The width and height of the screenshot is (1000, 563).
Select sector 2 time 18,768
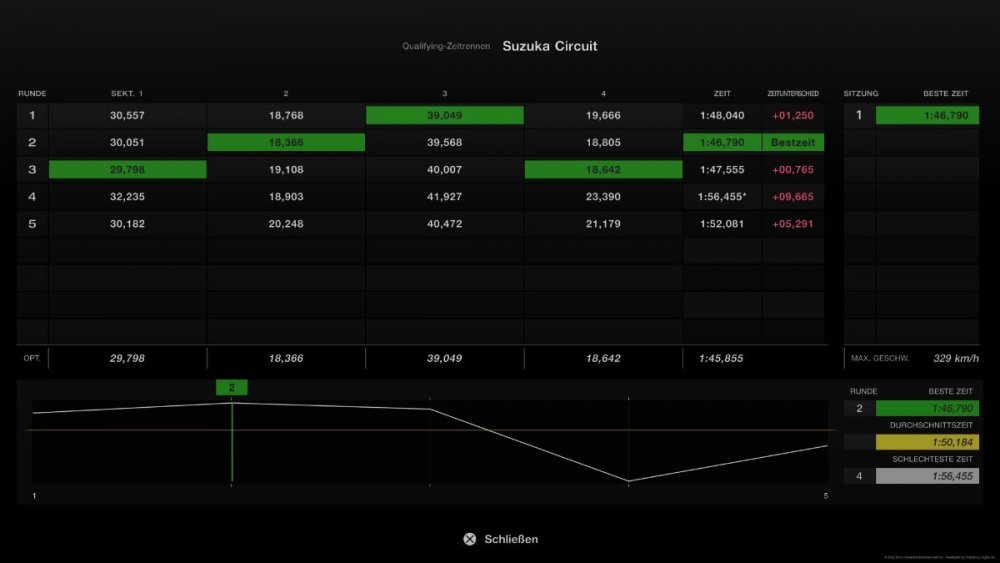[286, 115]
